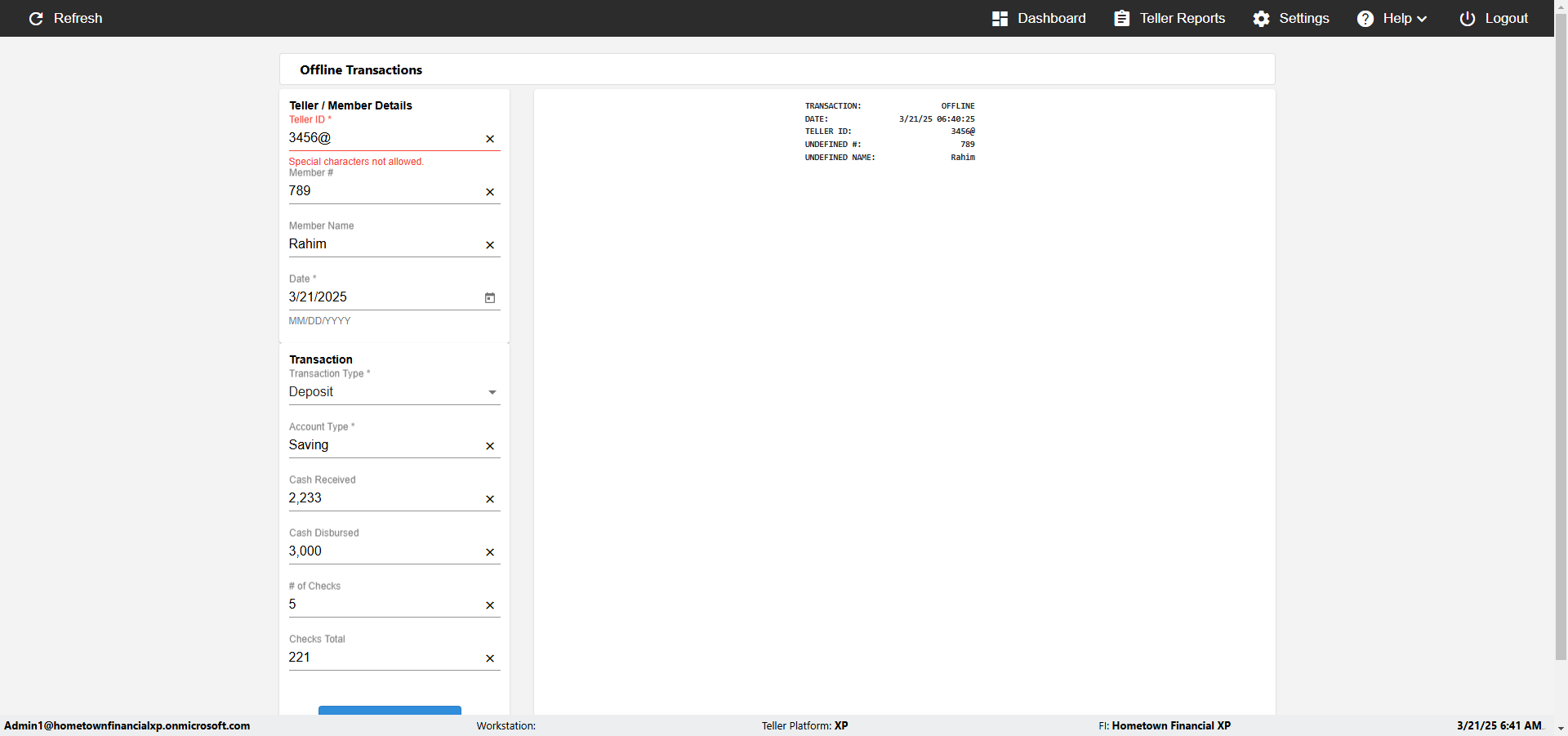
Task: Expand the Transaction Type dropdown
Action: tap(492, 392)
